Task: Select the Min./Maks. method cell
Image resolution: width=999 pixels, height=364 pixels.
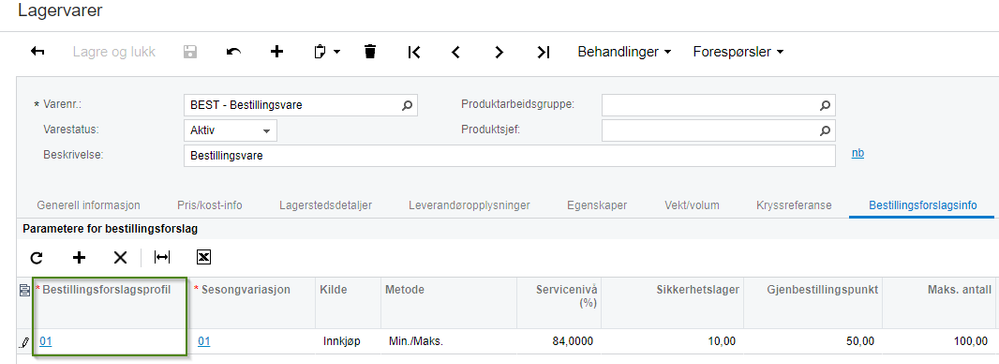Action: (449, 342)
